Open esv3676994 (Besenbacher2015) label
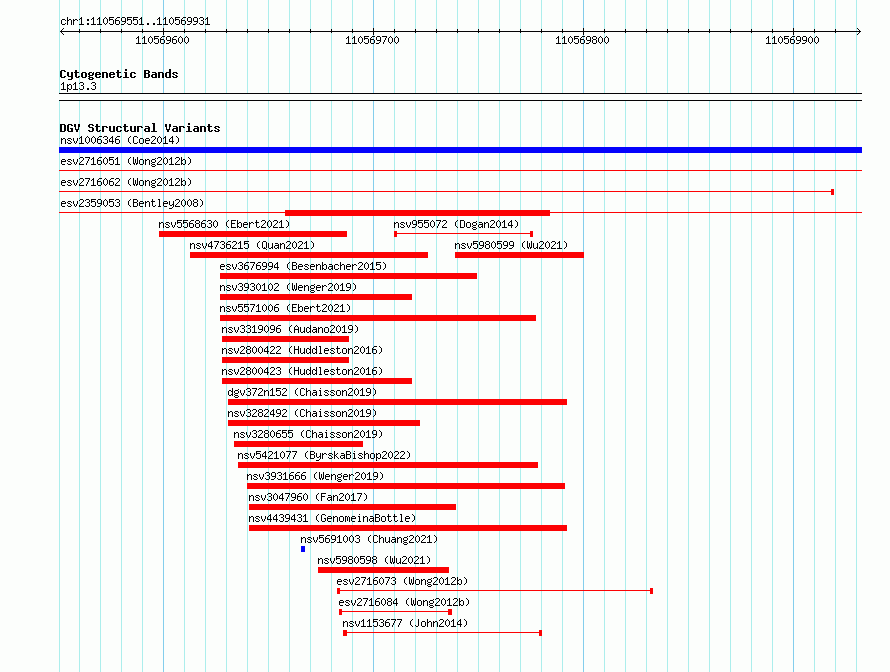 point(303,266)
